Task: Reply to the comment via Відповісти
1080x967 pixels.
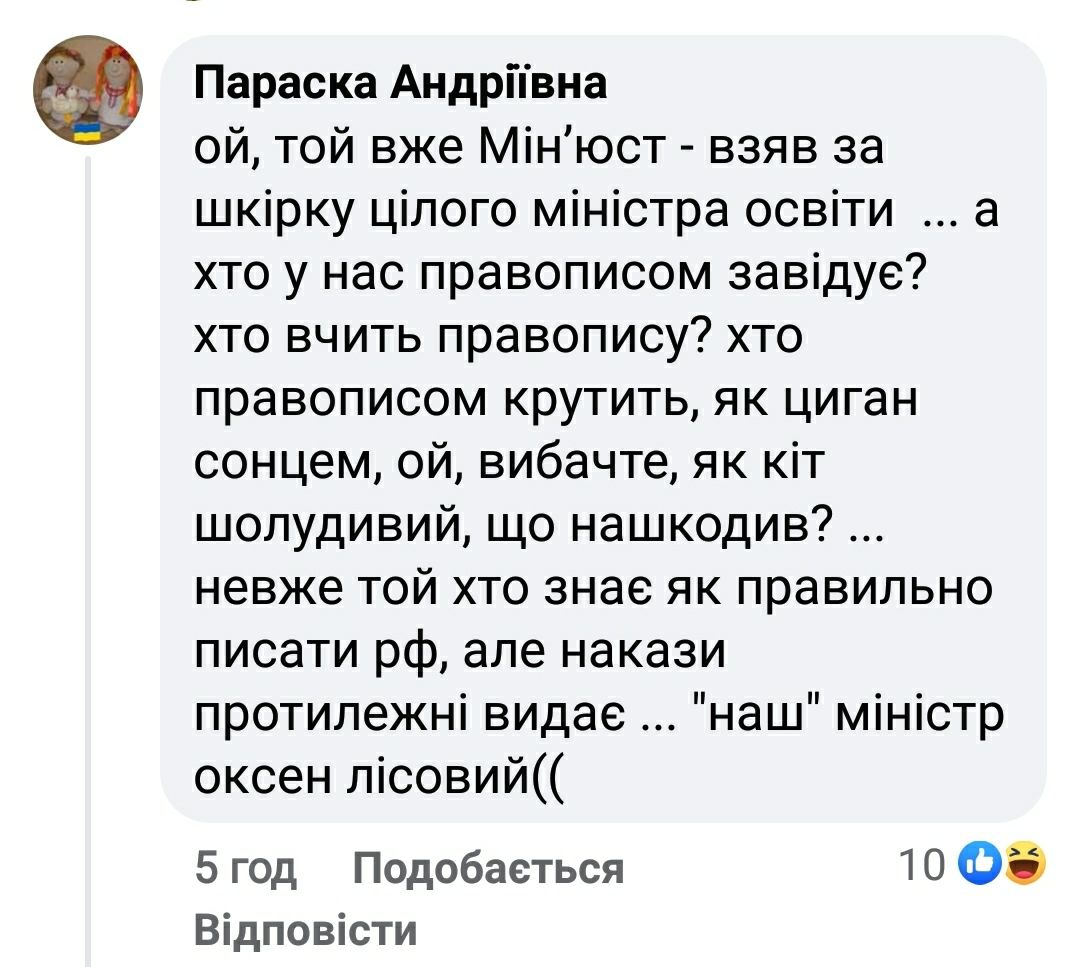Action: [x=304, y=930]
